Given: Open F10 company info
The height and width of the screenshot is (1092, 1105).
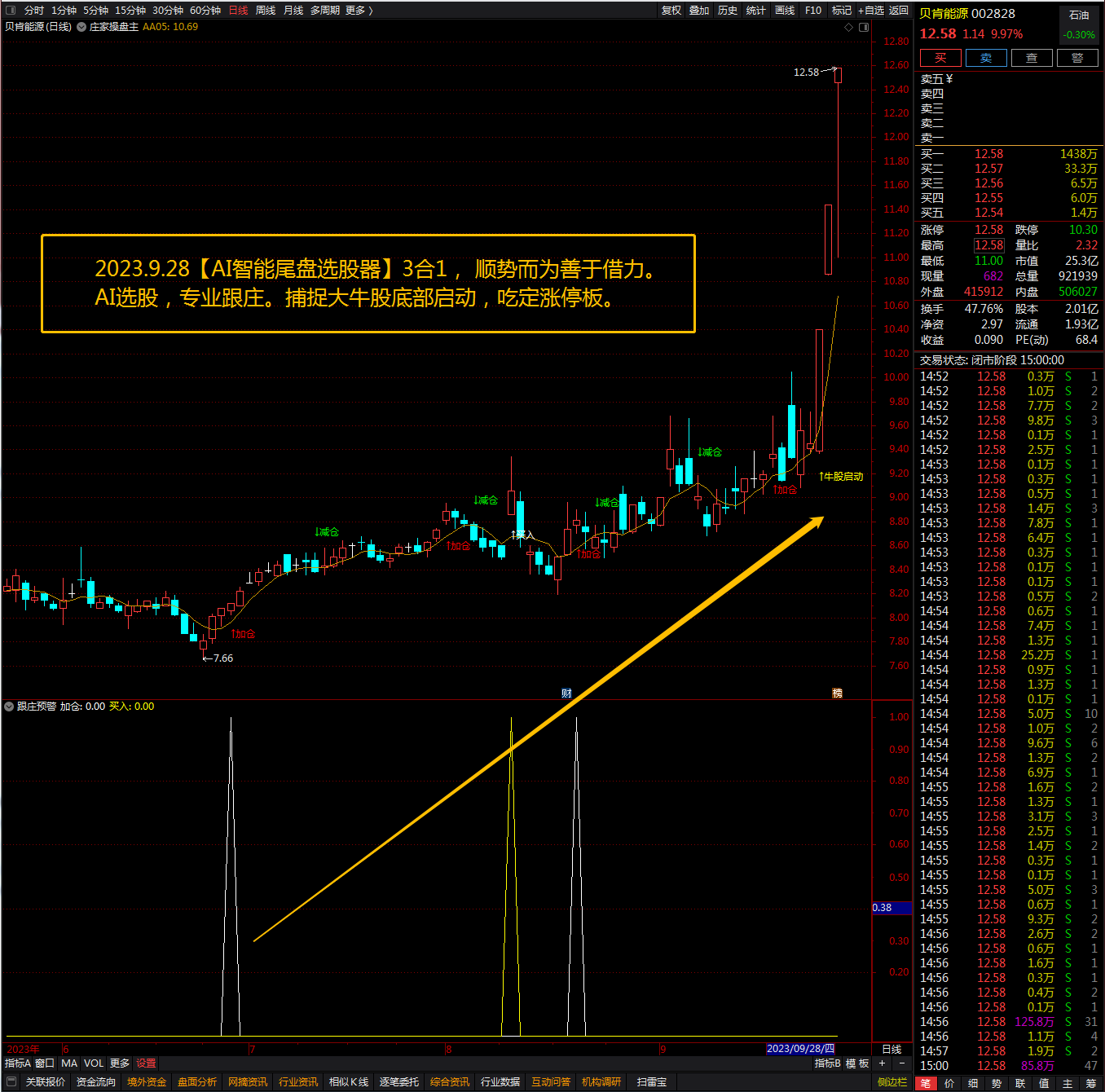Looking at the screenshot, I should (x=813, y=11).
